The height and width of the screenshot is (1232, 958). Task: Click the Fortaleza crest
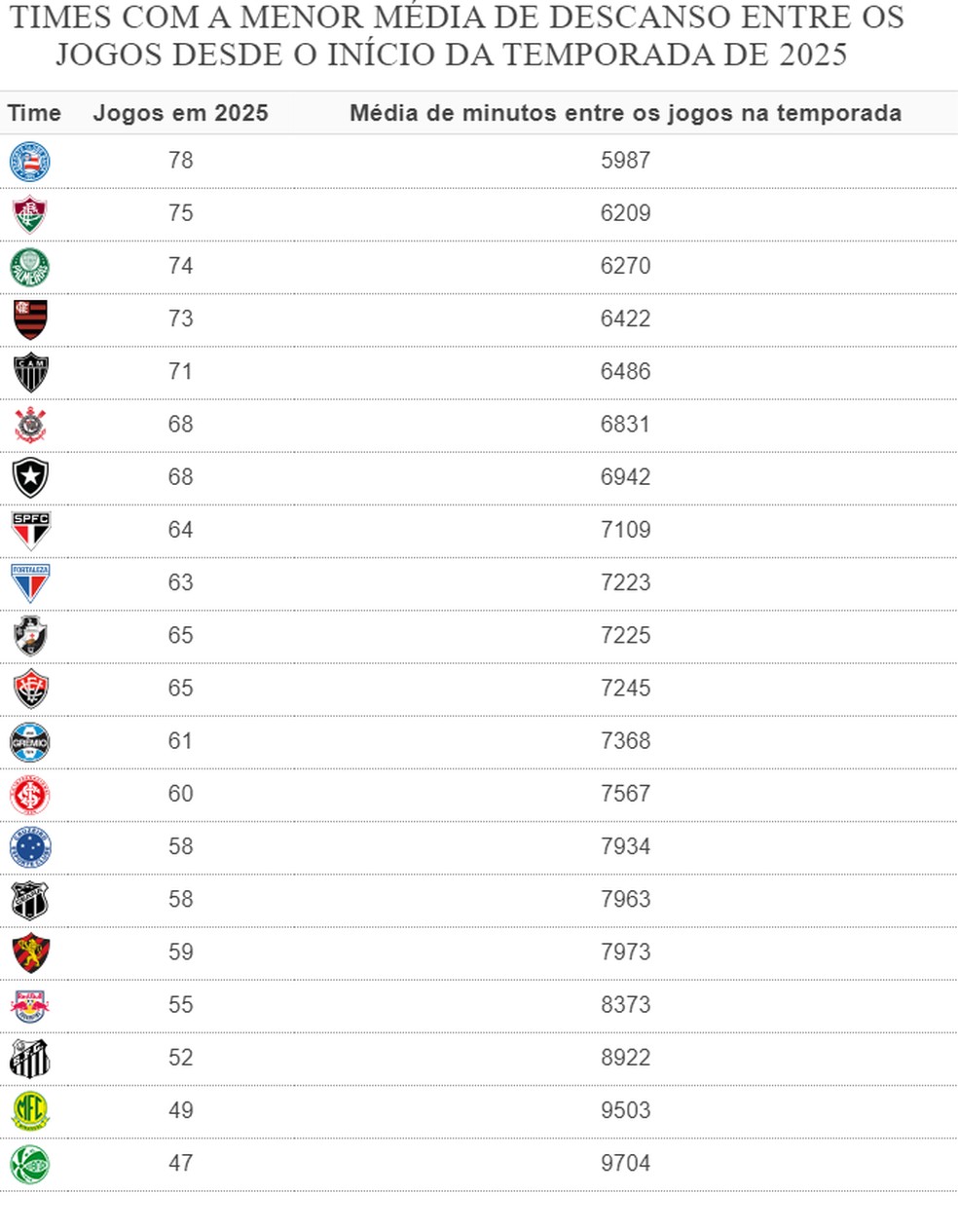pyautogui.click(x=29, y=582)
